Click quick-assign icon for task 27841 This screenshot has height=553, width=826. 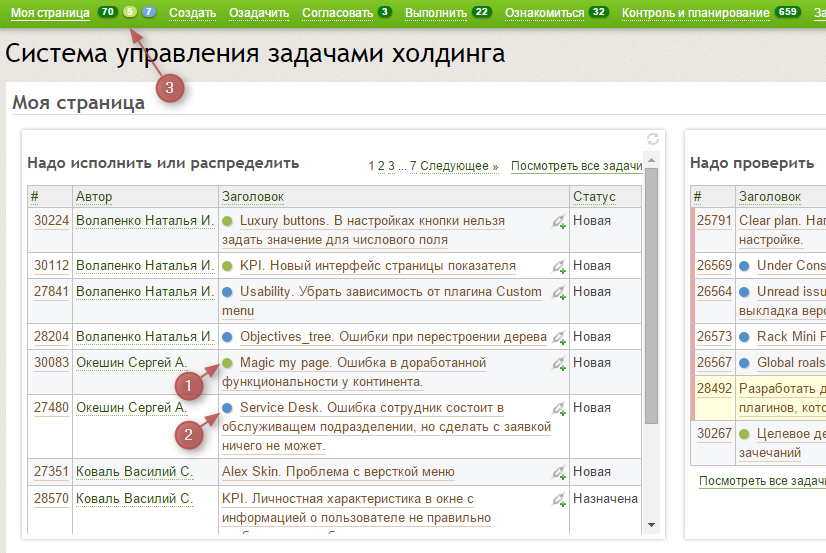pos(559,293)
